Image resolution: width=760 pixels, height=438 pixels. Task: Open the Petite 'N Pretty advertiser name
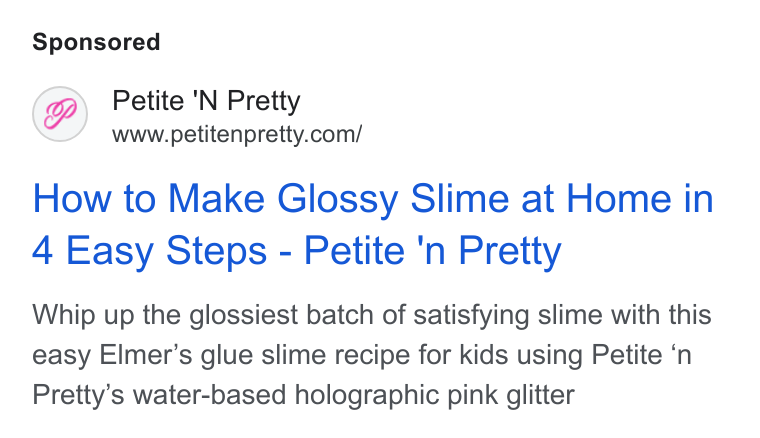206,101
